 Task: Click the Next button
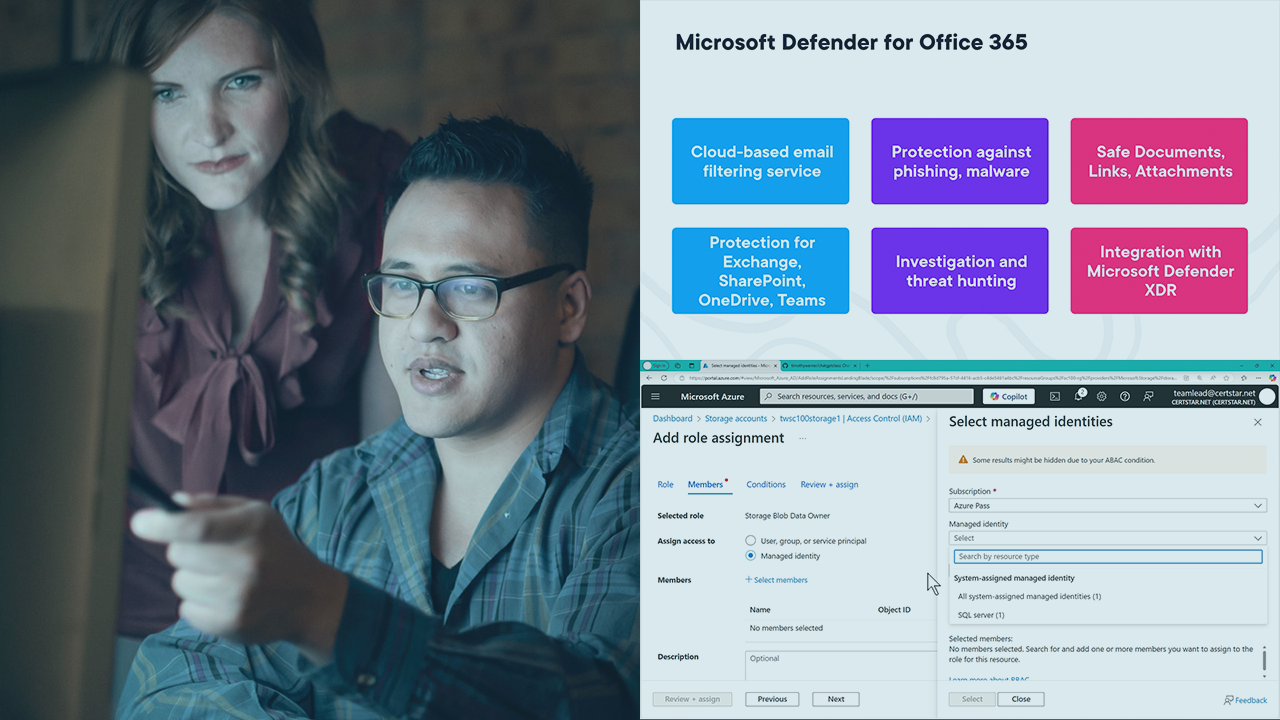[x=836, y=699]
